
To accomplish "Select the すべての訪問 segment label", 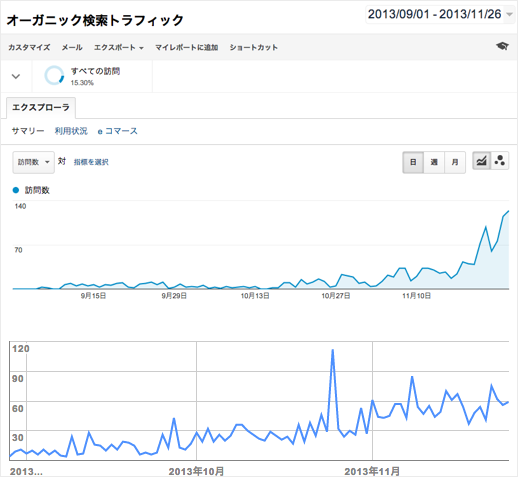I will (95, 71).
